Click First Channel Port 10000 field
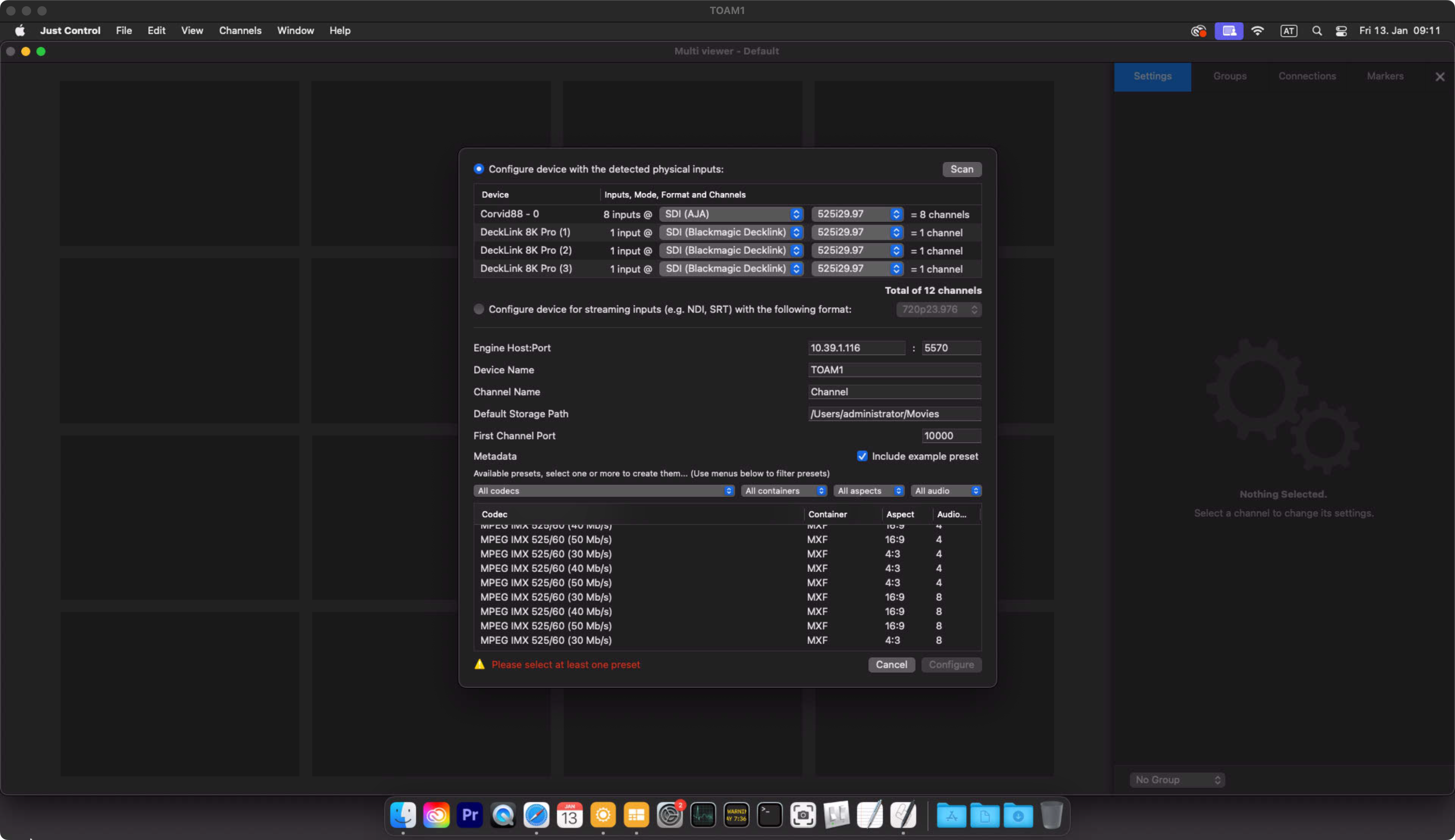This screenshot has height=840, width=1455. click(951, 436)
